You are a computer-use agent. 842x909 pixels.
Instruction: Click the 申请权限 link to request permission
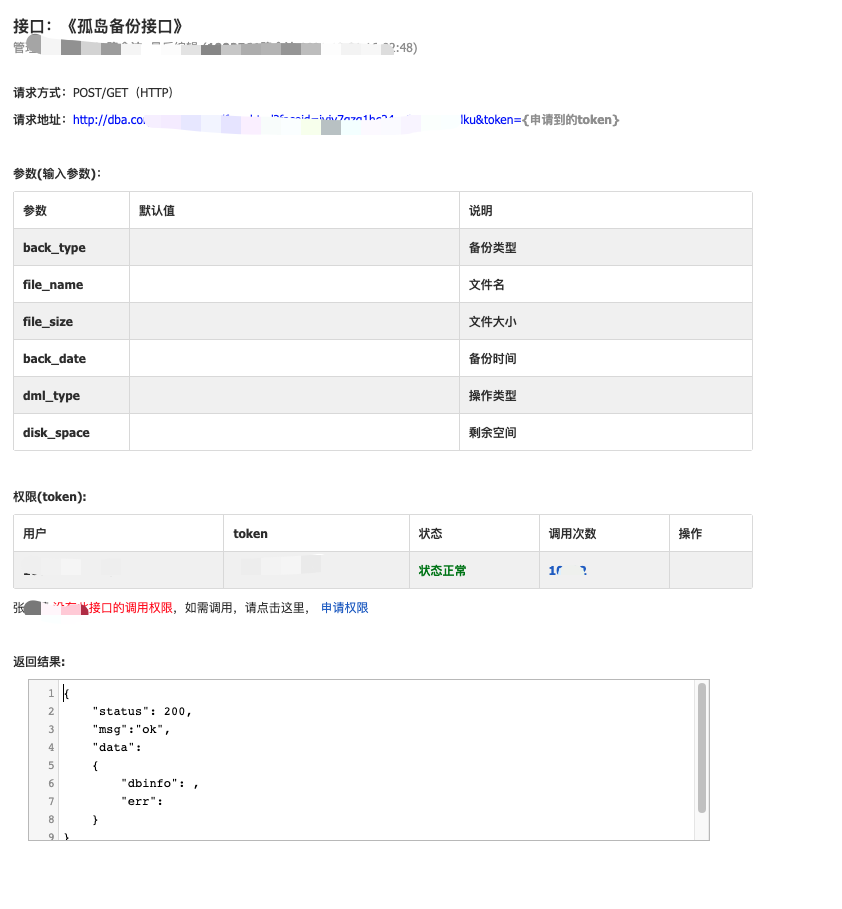tap(345, 607)
